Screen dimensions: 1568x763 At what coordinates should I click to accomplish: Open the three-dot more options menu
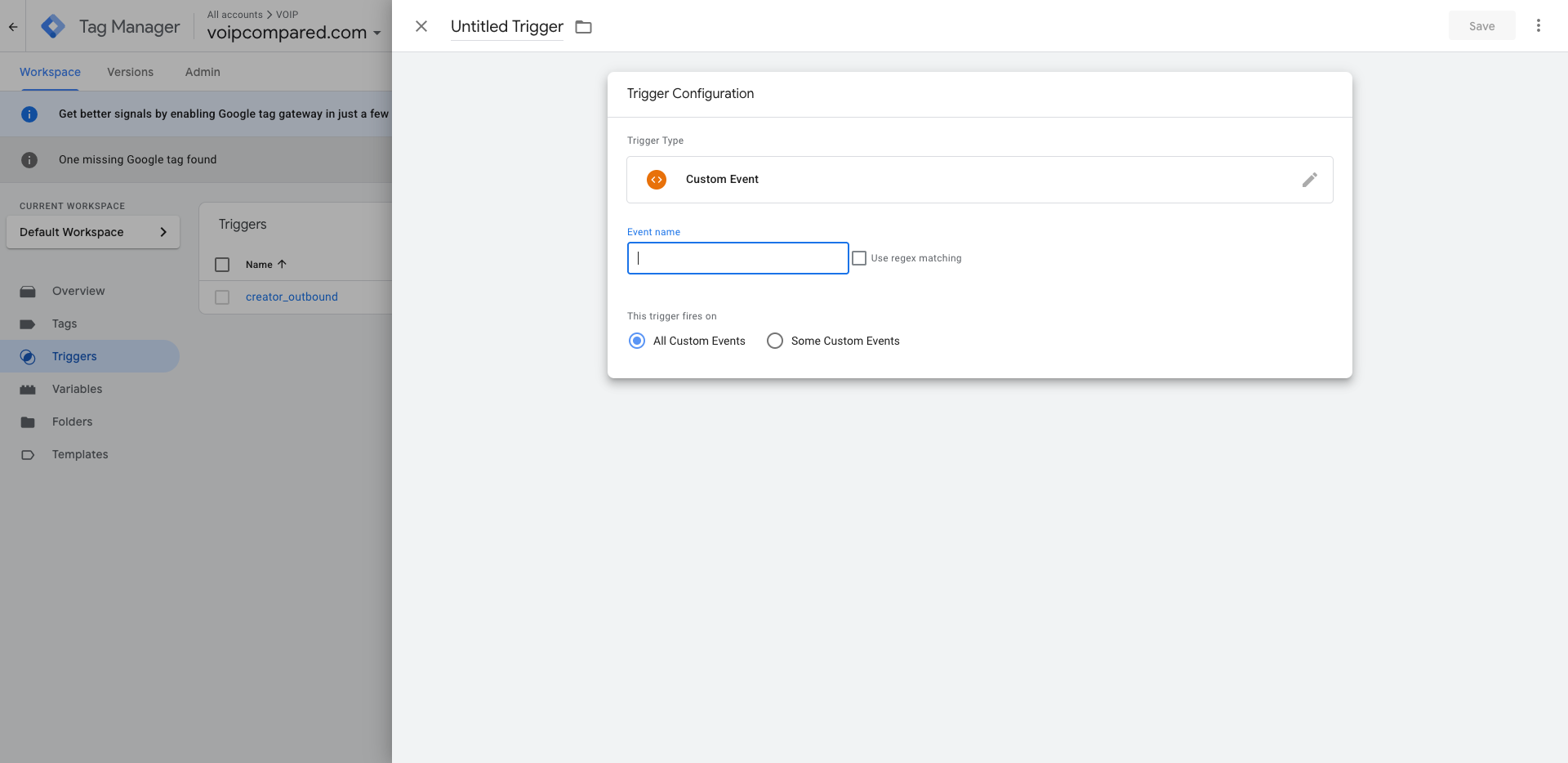pyautogui.click(x=1538, y=26)
